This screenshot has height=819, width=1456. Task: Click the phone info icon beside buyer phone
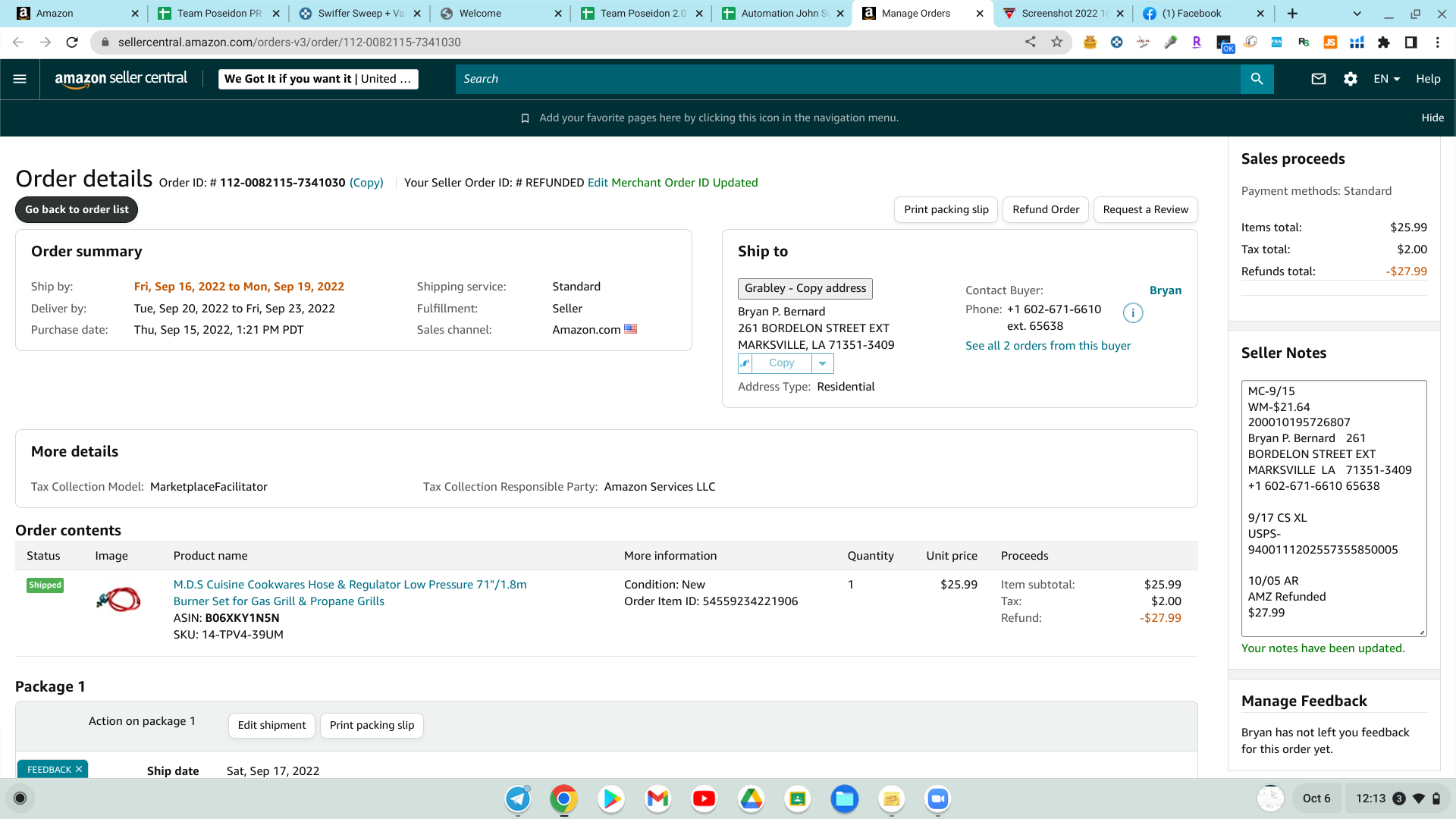1133,312
